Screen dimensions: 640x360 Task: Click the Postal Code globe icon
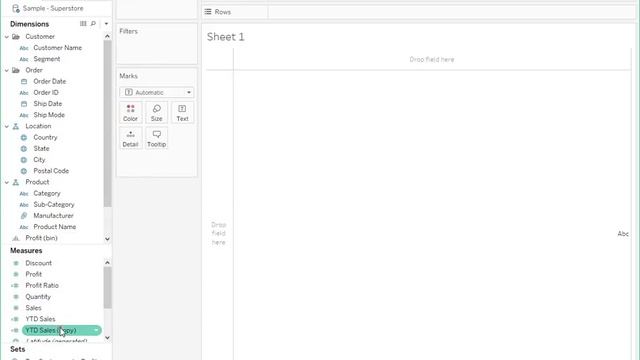(x=24, y=171)
